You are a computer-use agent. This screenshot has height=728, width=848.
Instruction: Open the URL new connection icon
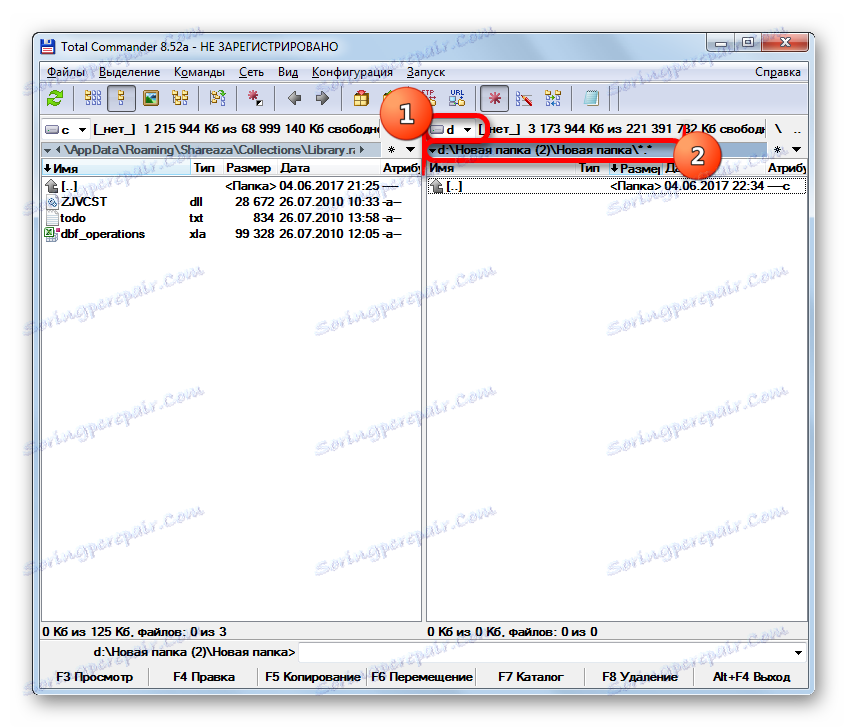click(x=457, y=98)
